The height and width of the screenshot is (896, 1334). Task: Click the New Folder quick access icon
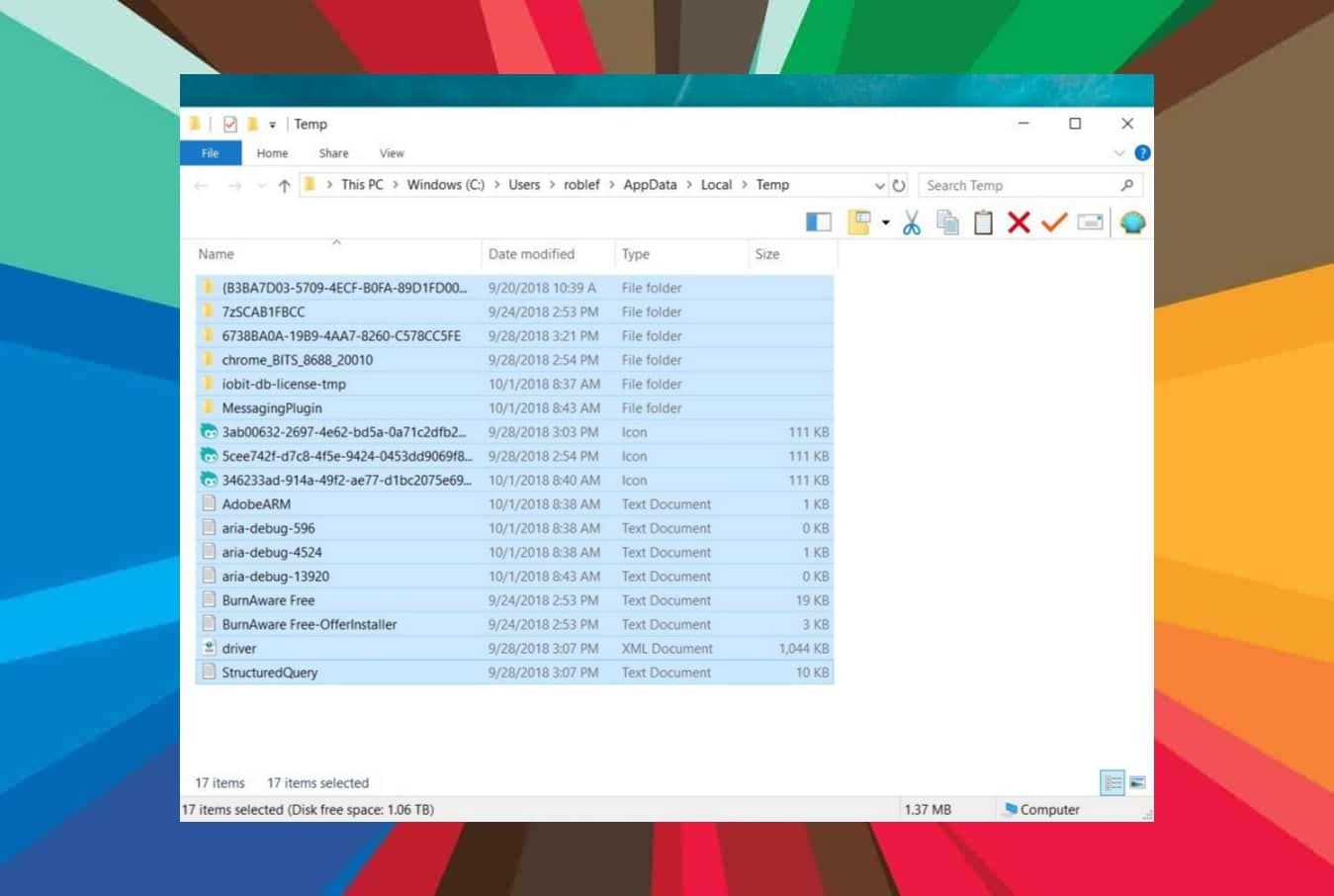(x=252, y=124)
